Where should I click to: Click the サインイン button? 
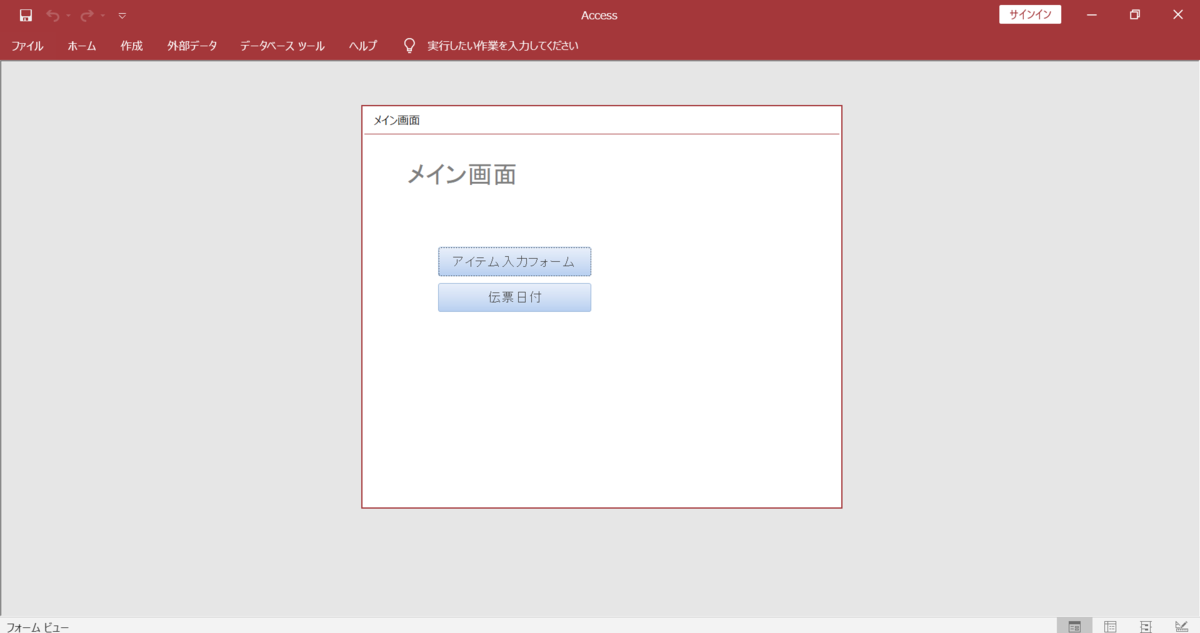pyautogui.click(x=1030, y=15)
